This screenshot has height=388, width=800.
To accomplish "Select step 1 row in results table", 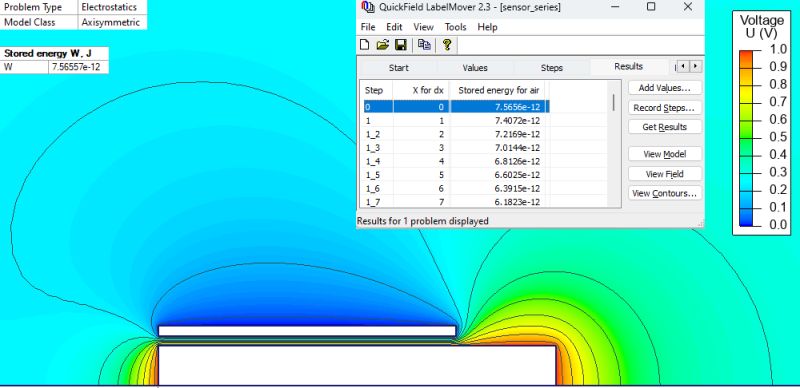I will [x=456, y=120].
